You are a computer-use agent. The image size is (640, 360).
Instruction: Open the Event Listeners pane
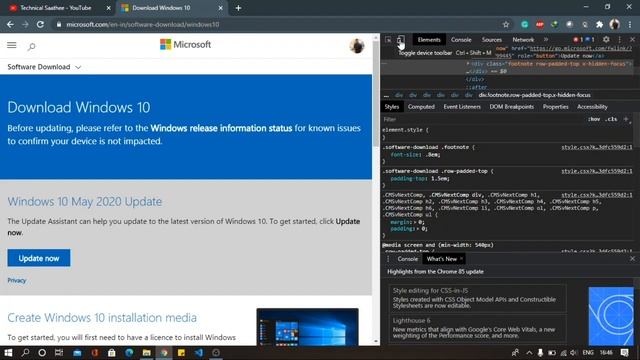[x=462, y=107]
